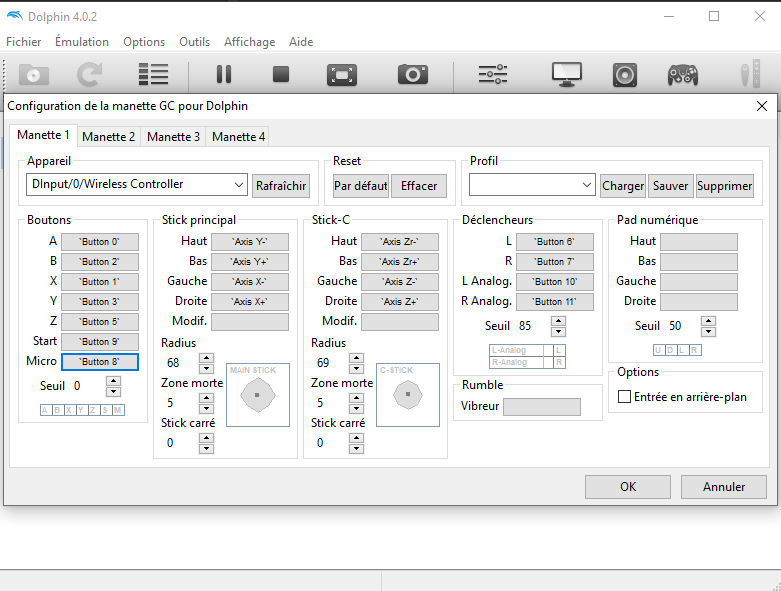Viewport: 781px width, 591px height.
Task: Expand the Appareil device dropdown
Action: point(238,185)
